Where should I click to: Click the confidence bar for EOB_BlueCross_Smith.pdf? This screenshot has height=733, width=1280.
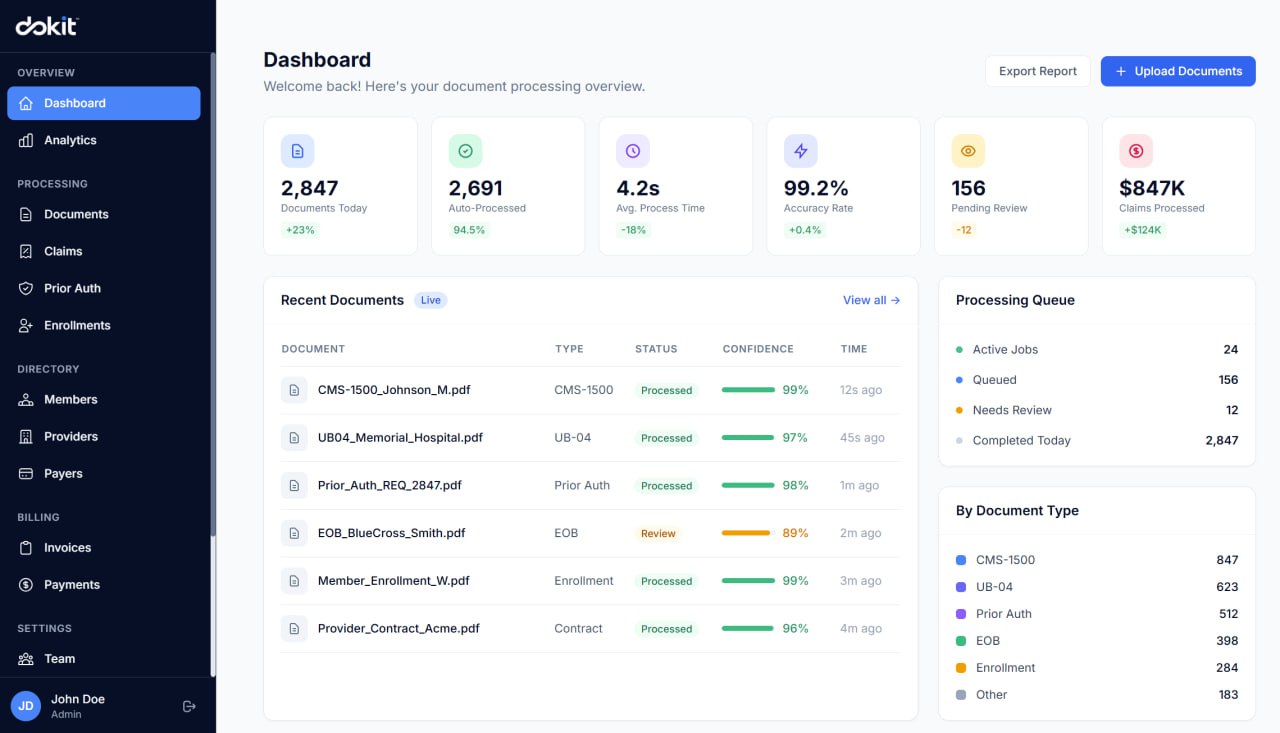pos(745,533)
